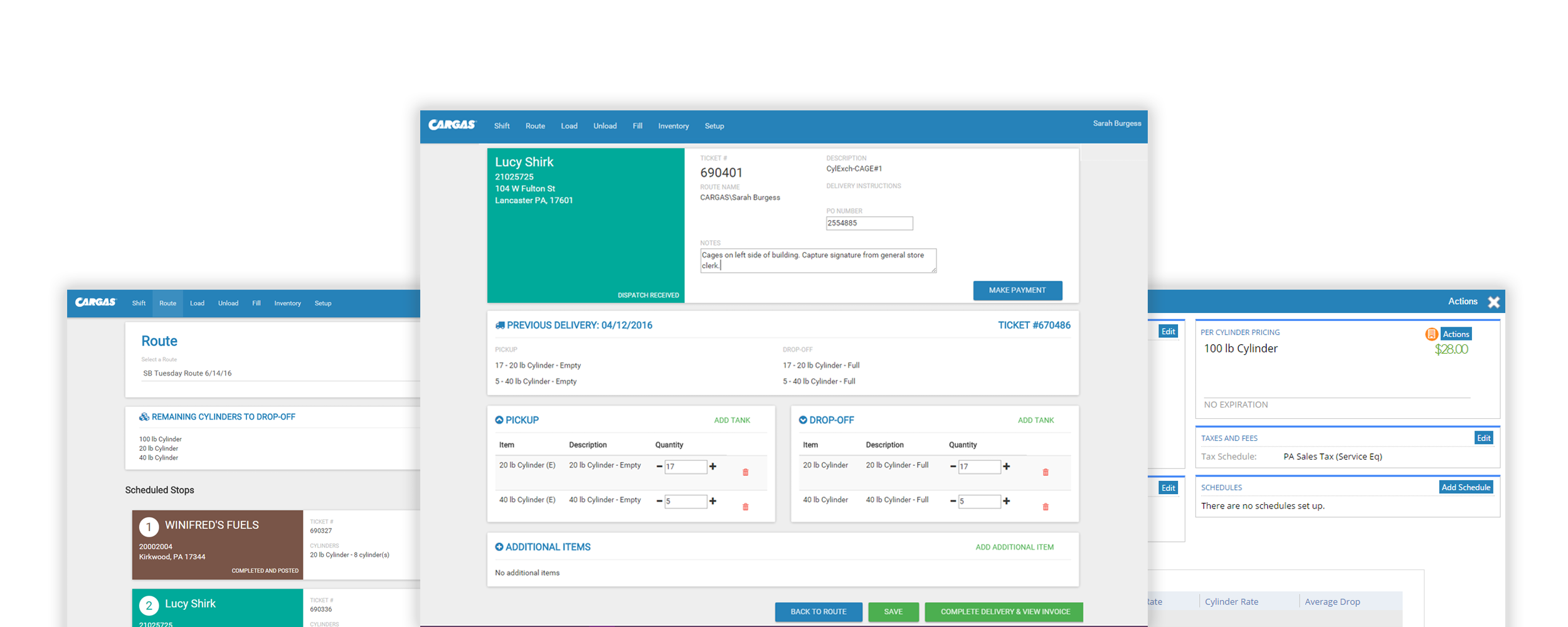The image size is (1568, 627).
Task: Open the Select a Route dropdown
Action: pyautogui.click(x=281, y=373)
